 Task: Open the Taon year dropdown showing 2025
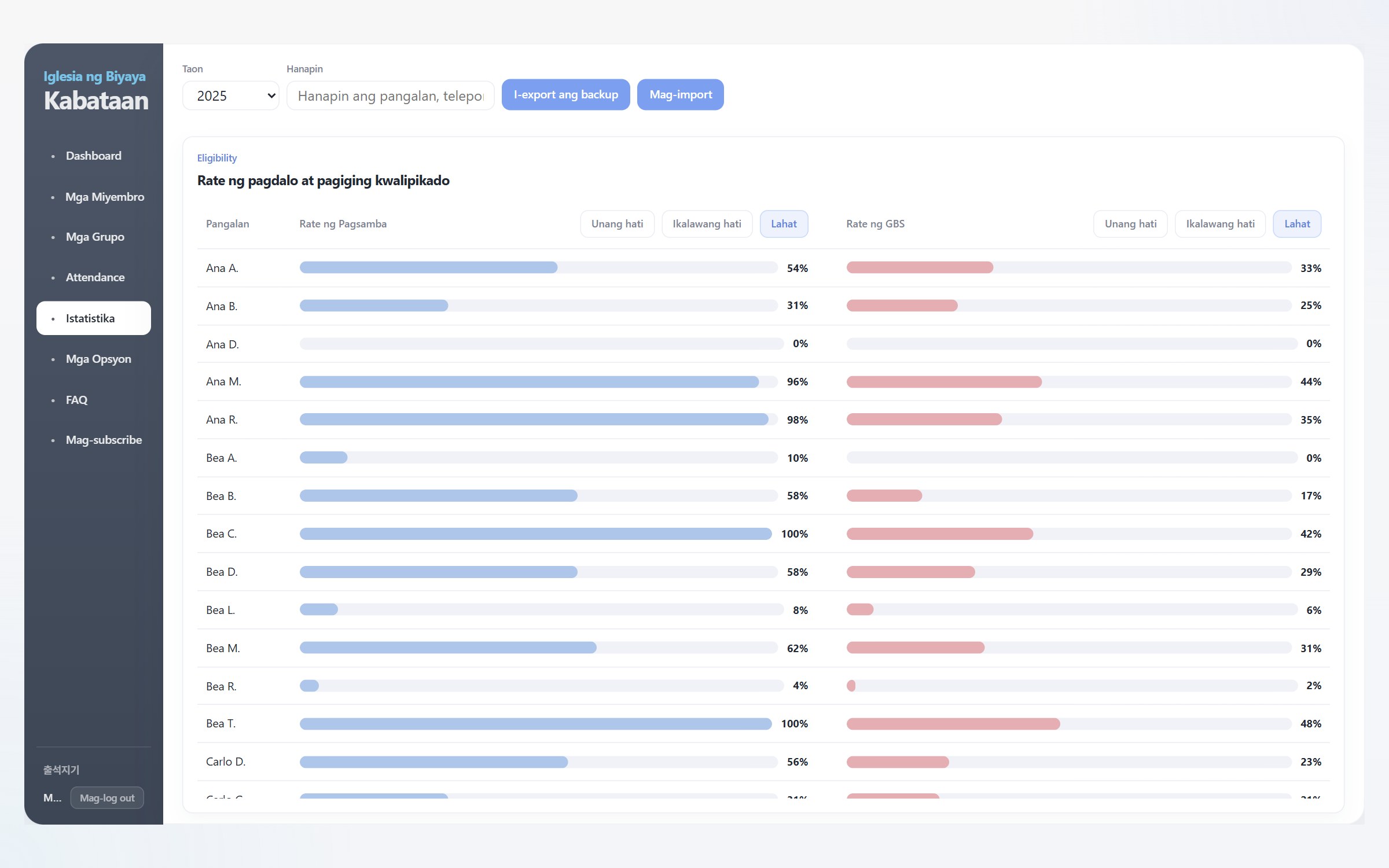(x=230, y=95)
